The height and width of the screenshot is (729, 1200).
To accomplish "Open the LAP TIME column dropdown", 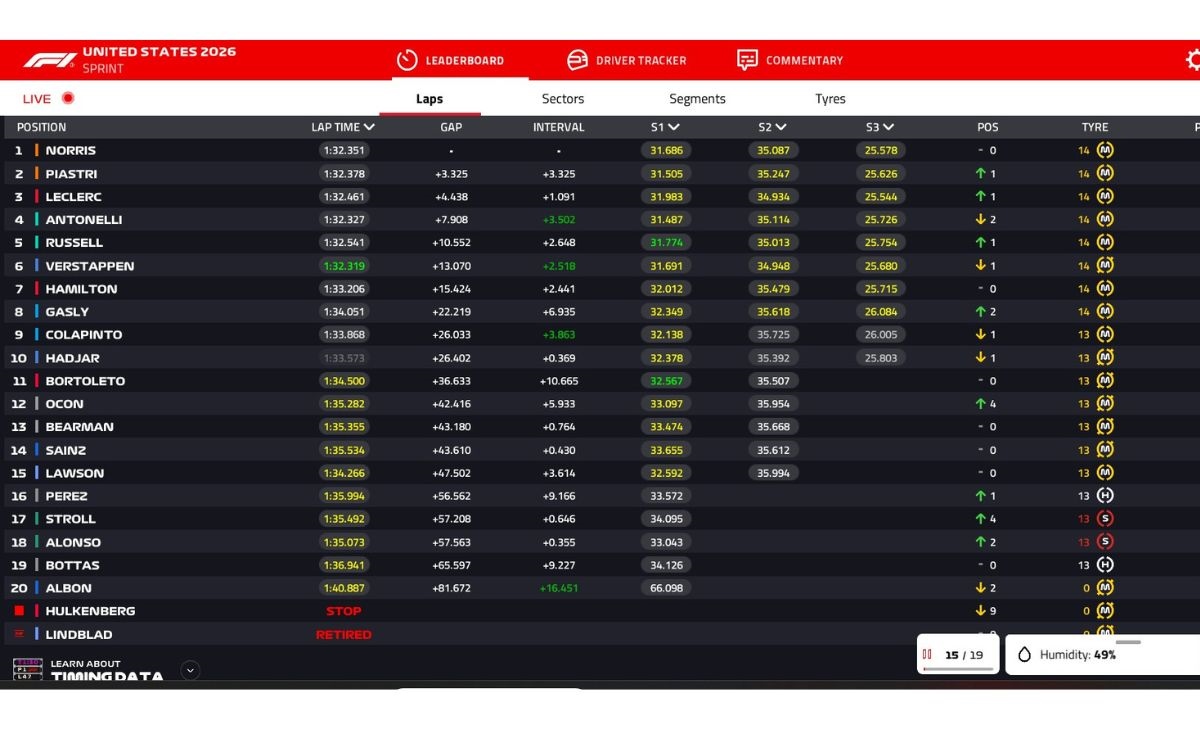I will tap(370, 127).
